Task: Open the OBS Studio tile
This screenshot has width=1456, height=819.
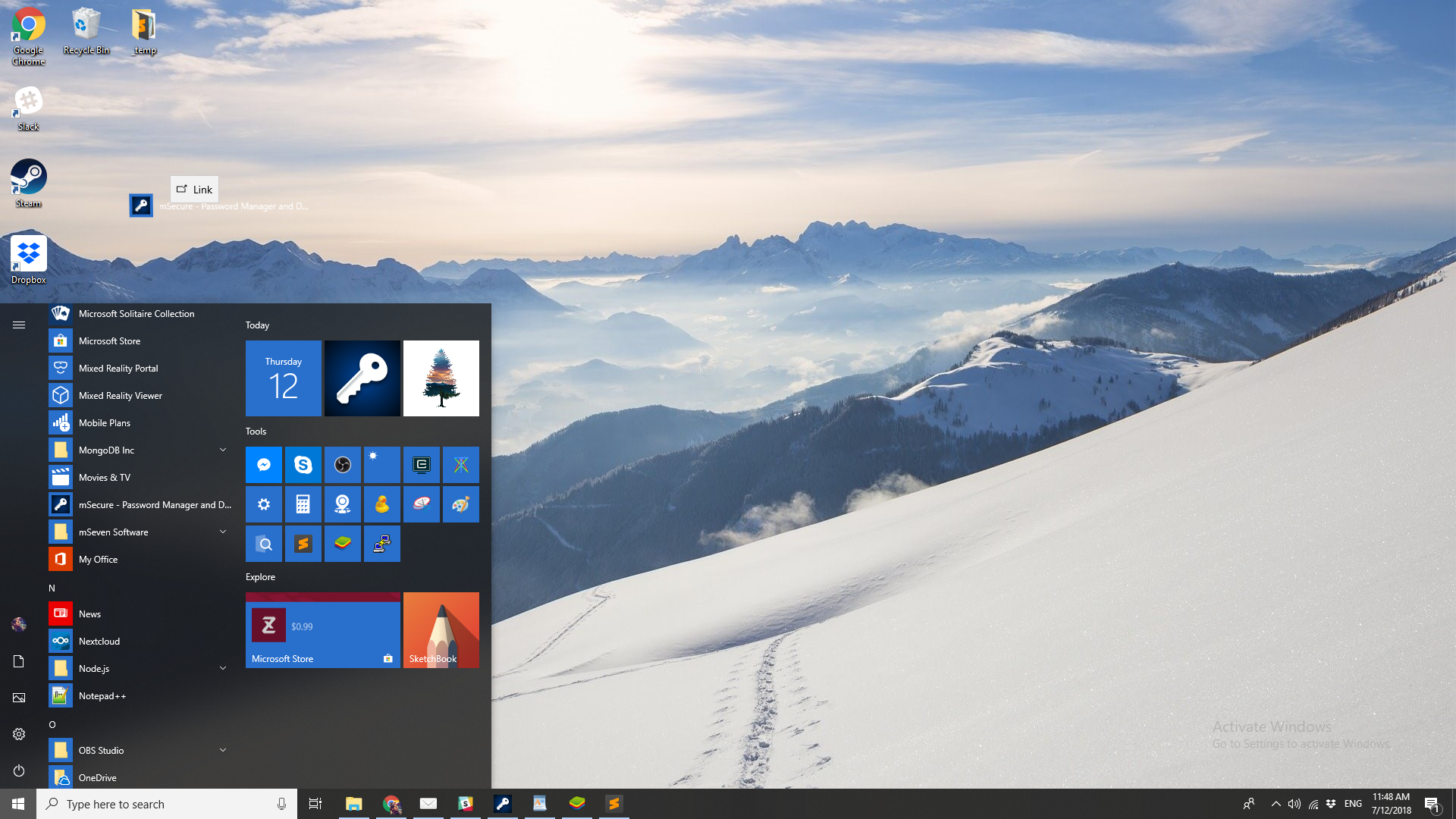Action: [343, 465]
